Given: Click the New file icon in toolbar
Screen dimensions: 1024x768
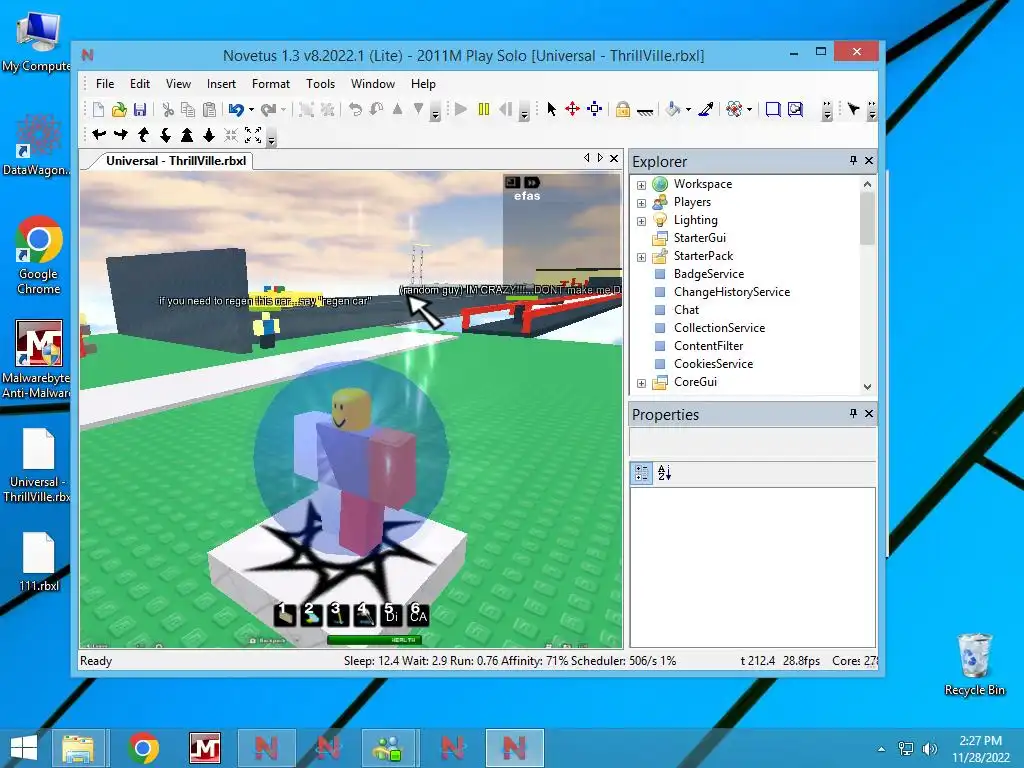Looking at the screenshot, I should pyautogui.click(x=99, y=110).
